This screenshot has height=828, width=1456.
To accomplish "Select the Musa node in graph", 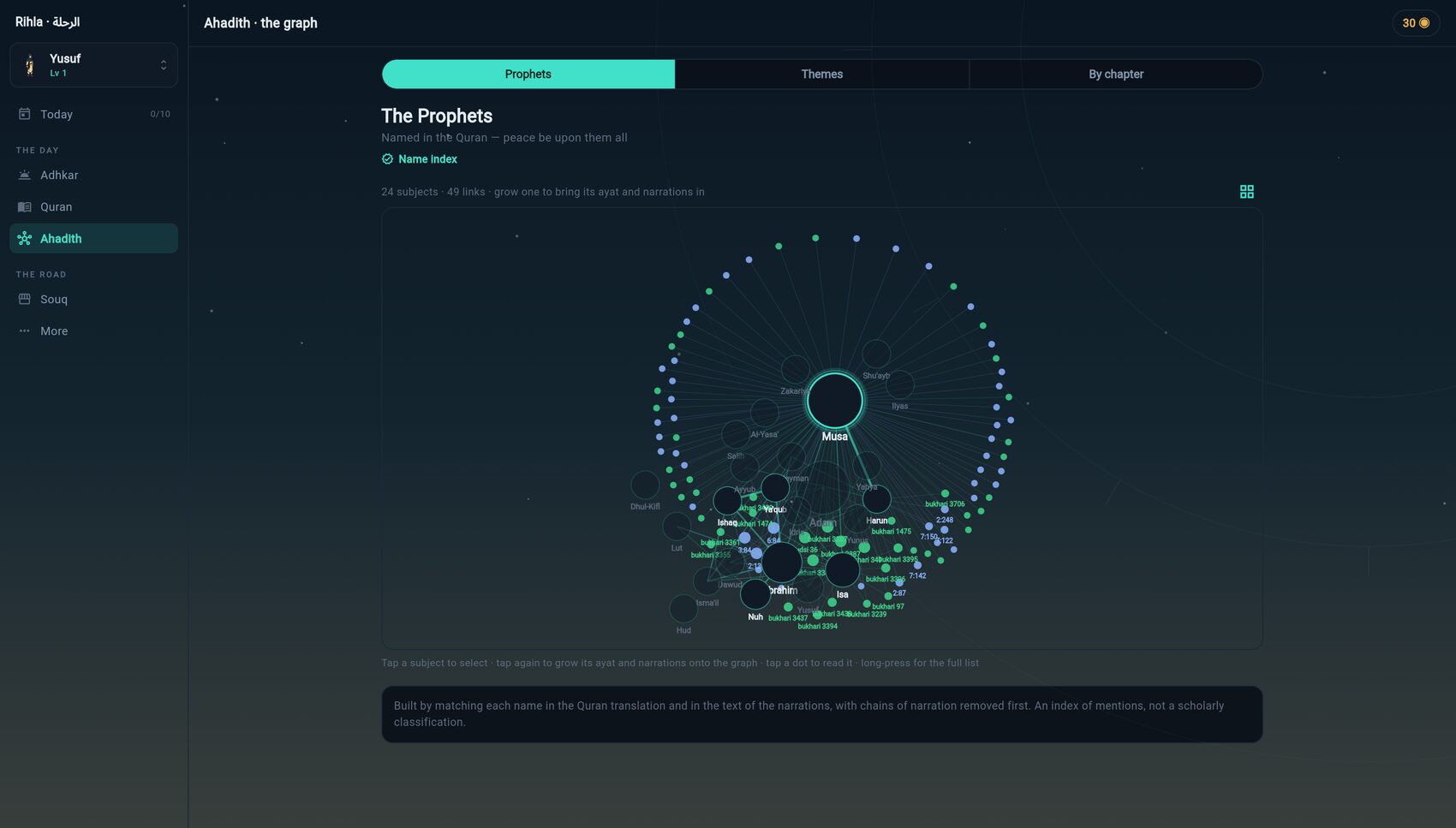I will point(835,401).
